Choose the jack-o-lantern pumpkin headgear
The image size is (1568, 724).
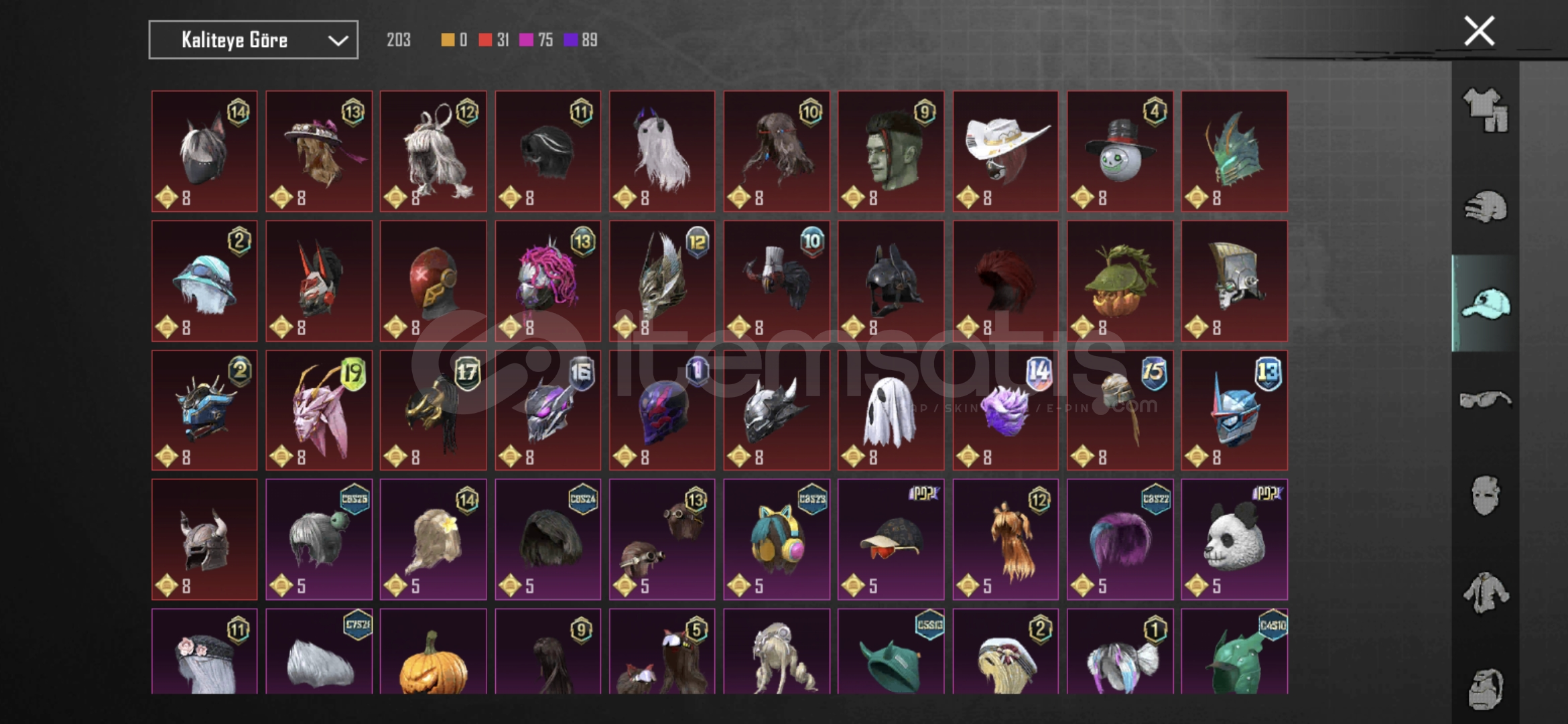(x=434, y=651)
